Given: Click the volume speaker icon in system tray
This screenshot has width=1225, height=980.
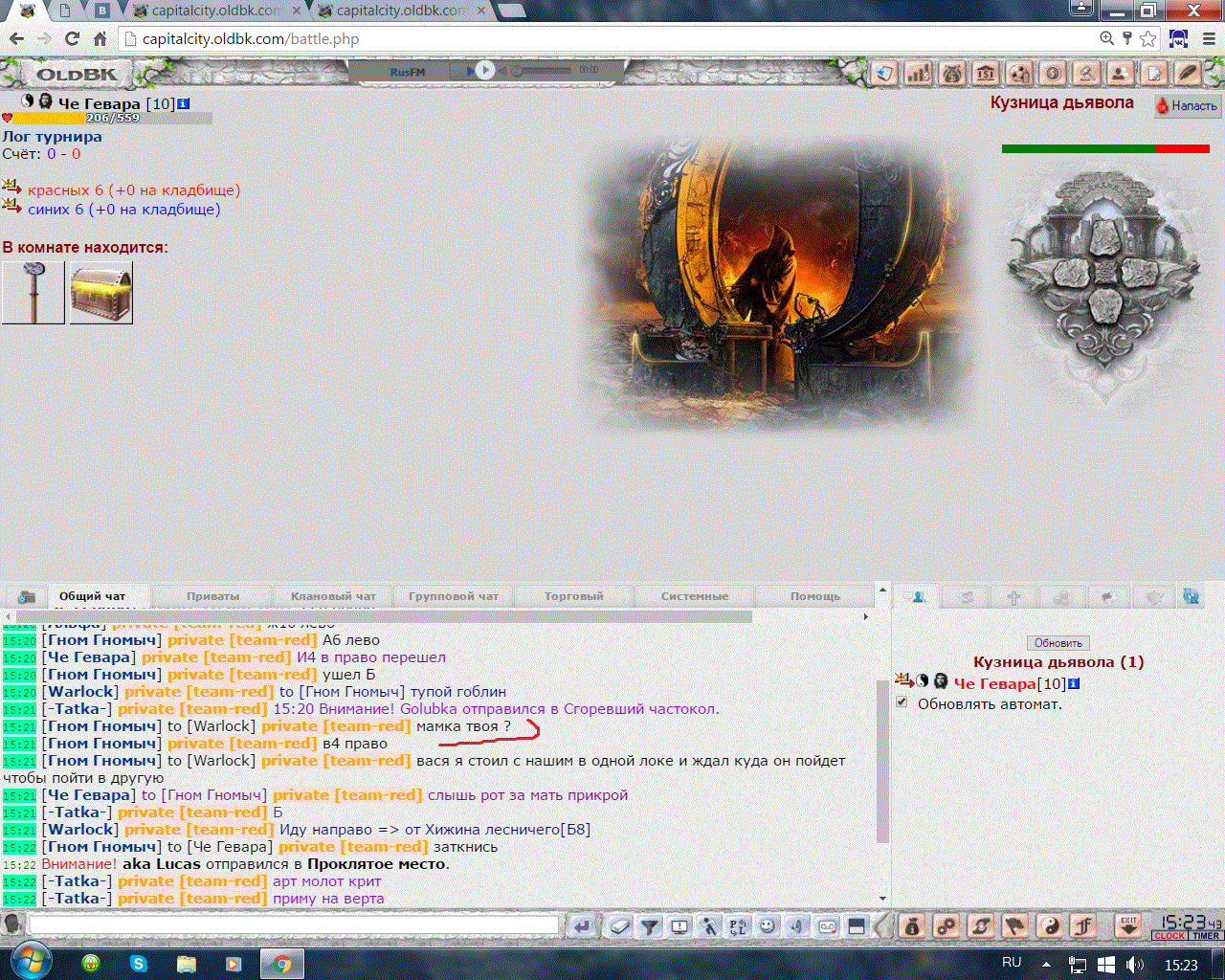Looking at the screenshot, I should (1135, 965).
